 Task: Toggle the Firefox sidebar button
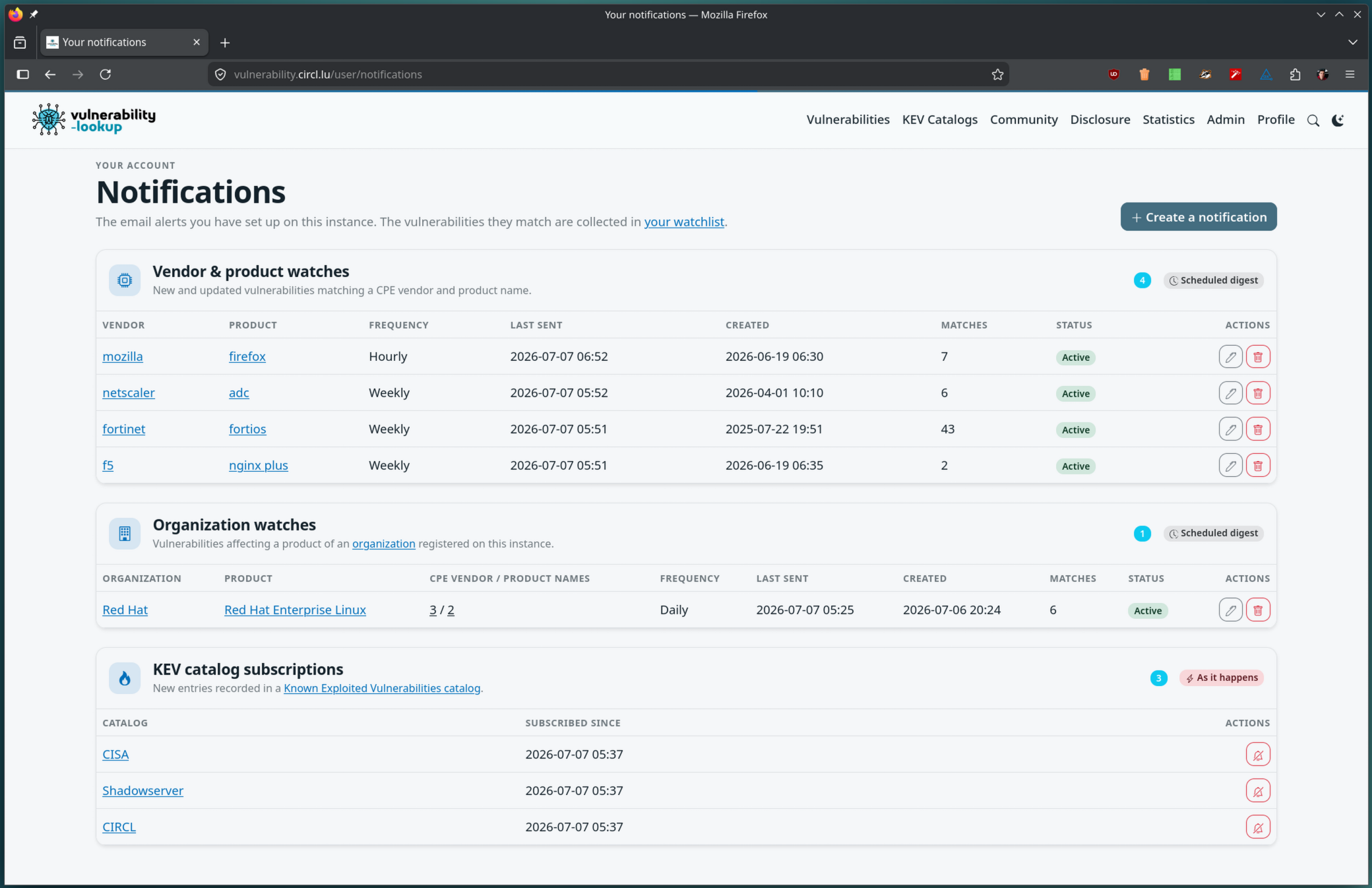pyautogui.click(x=23, y=75)
